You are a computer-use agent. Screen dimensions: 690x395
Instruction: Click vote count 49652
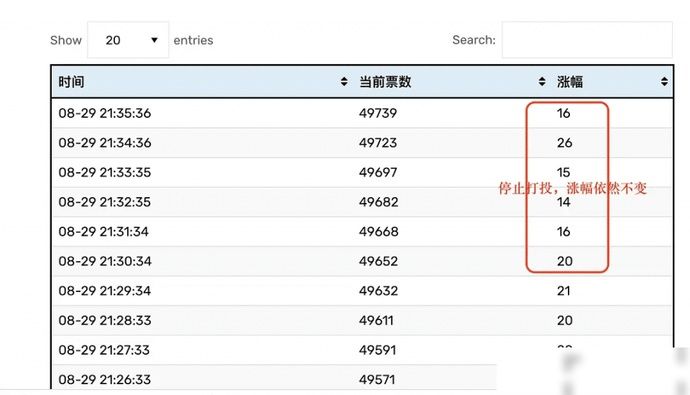click(378, 261)
